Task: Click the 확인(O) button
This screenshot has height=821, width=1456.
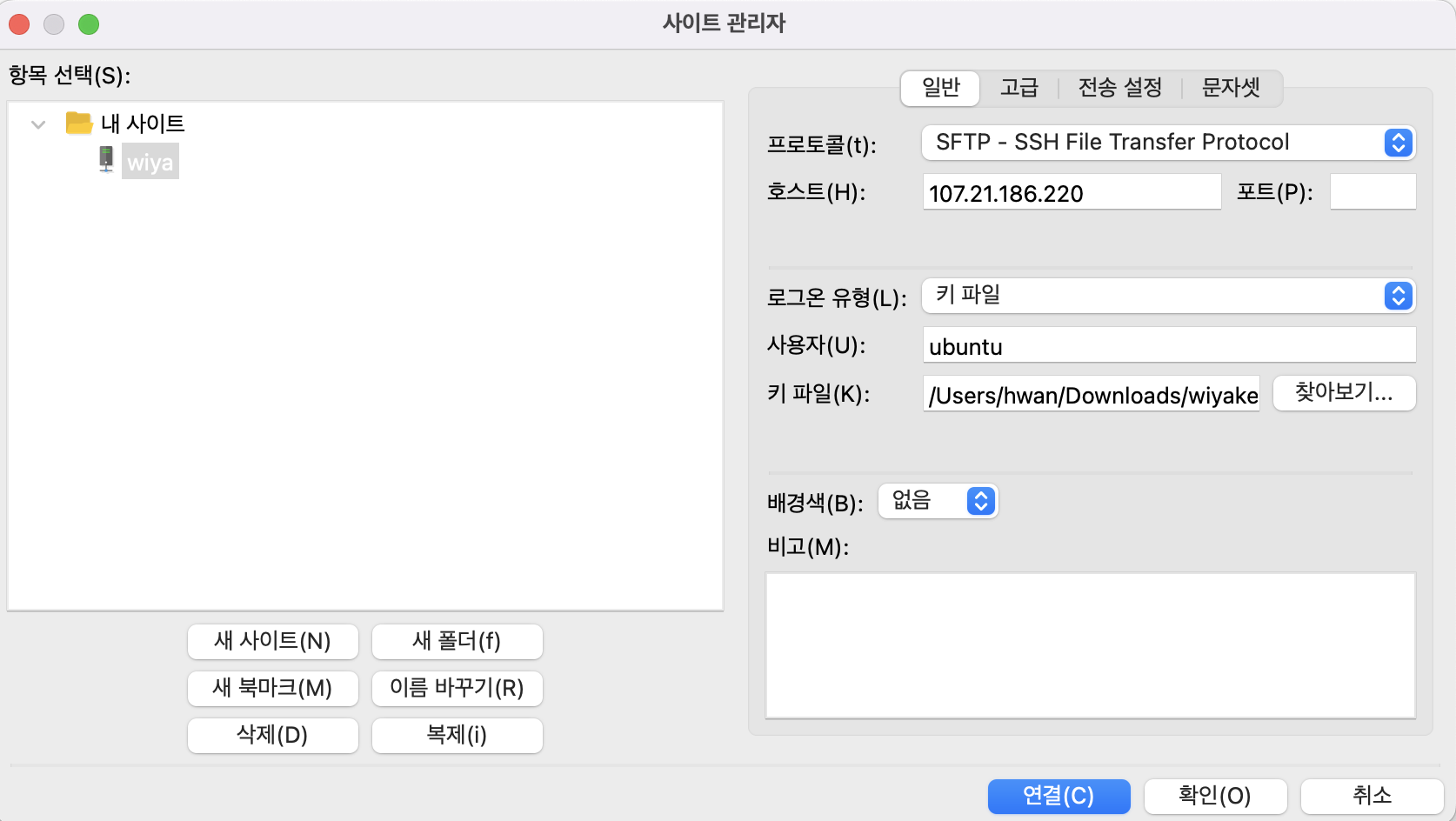Action: (x=1216, y=797)
